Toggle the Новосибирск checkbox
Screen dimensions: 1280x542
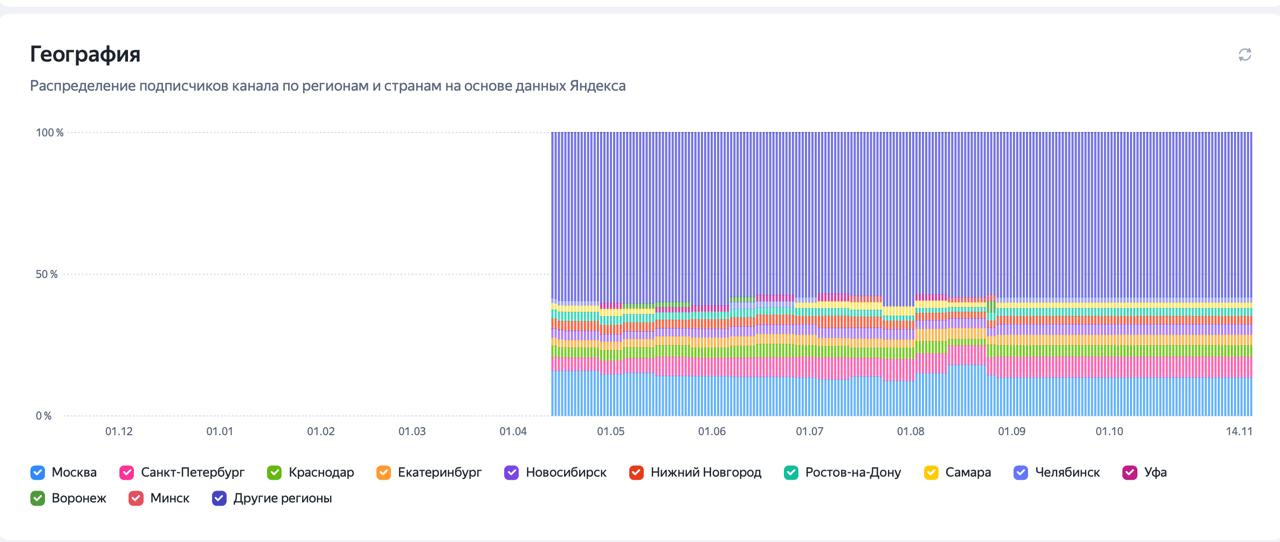[512, 472]
